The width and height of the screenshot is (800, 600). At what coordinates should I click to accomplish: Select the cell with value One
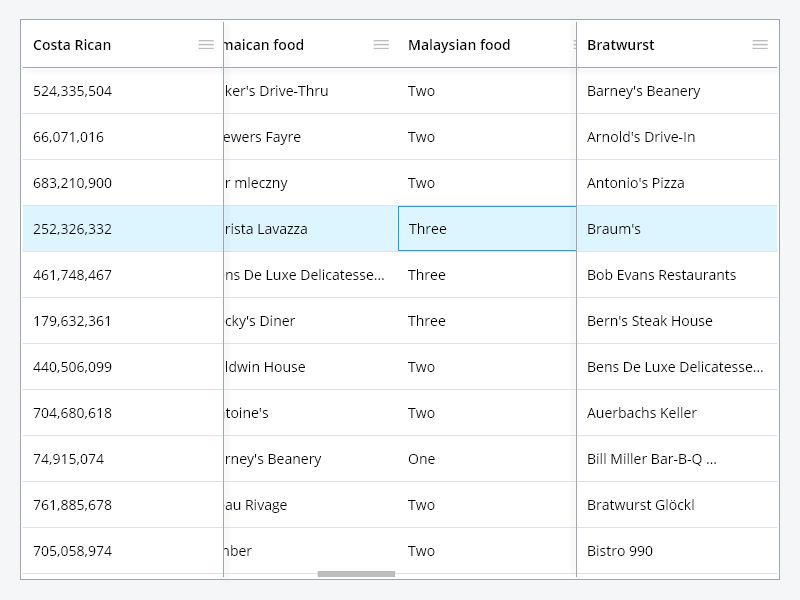click(x=487, y=459)
